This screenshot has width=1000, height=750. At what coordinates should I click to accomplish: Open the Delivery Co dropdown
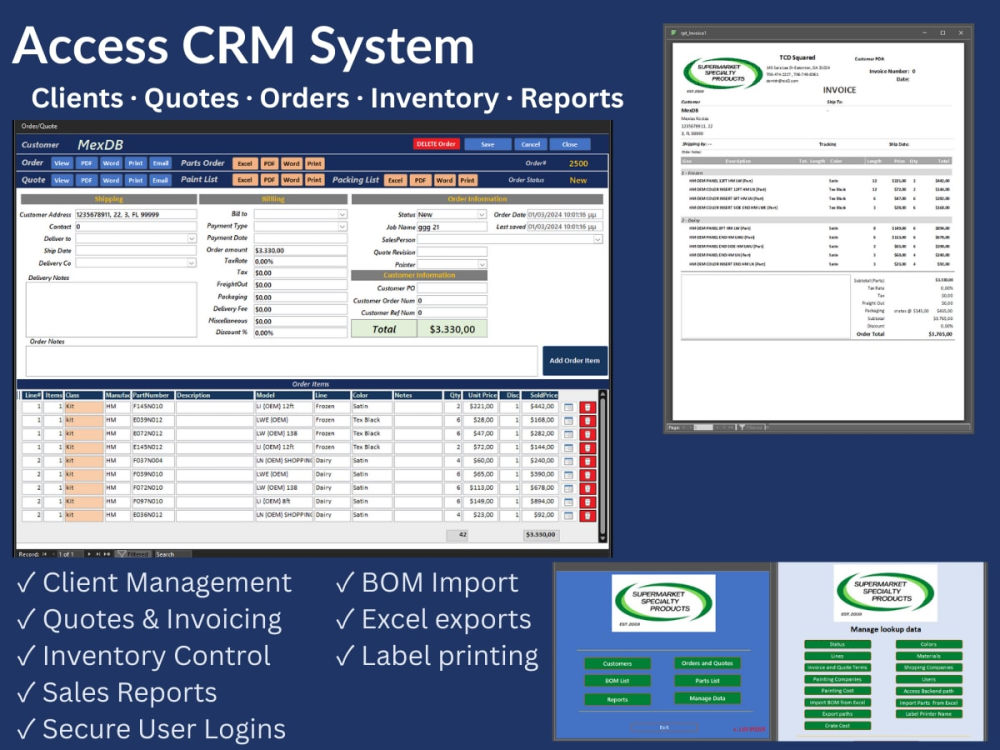[191, 263]
